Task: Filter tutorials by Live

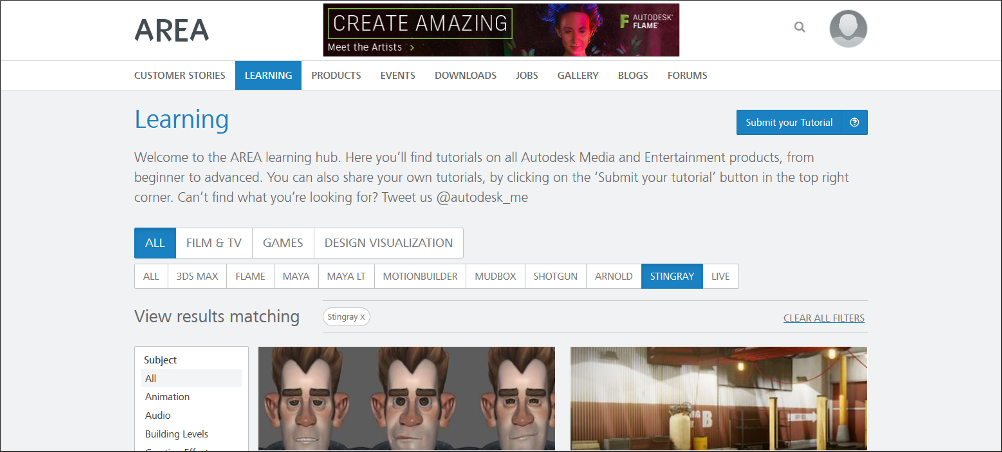Action: tap(720, 276)
